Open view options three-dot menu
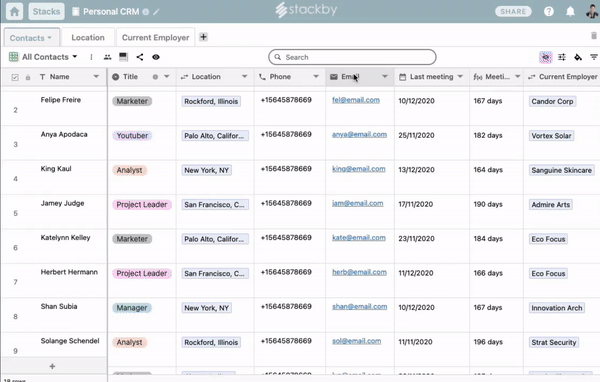Screen dimensions: 600x382 click(x=91, y=57)
